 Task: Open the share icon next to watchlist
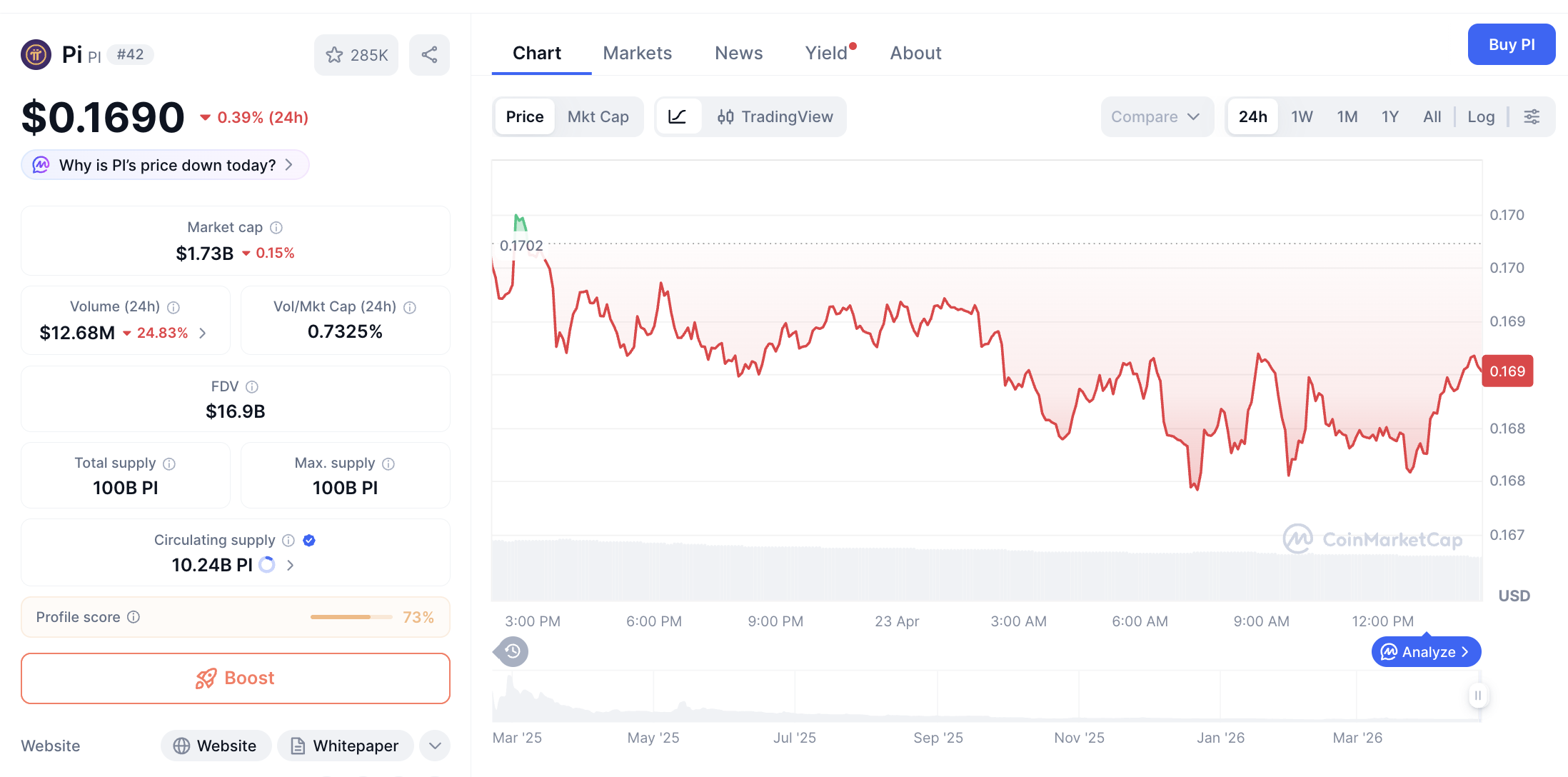pyautogui.click(x=429, y=54)
